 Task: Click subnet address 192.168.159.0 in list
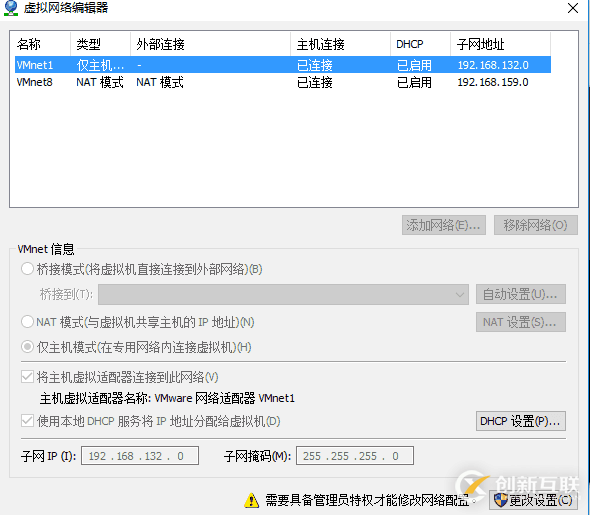(x=493, y=82)
